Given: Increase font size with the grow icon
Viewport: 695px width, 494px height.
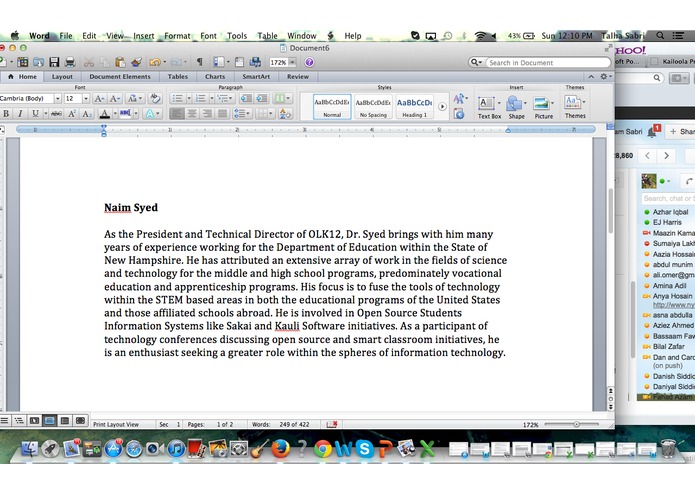Looking at the screenshot, I should (x=99, y=98).
